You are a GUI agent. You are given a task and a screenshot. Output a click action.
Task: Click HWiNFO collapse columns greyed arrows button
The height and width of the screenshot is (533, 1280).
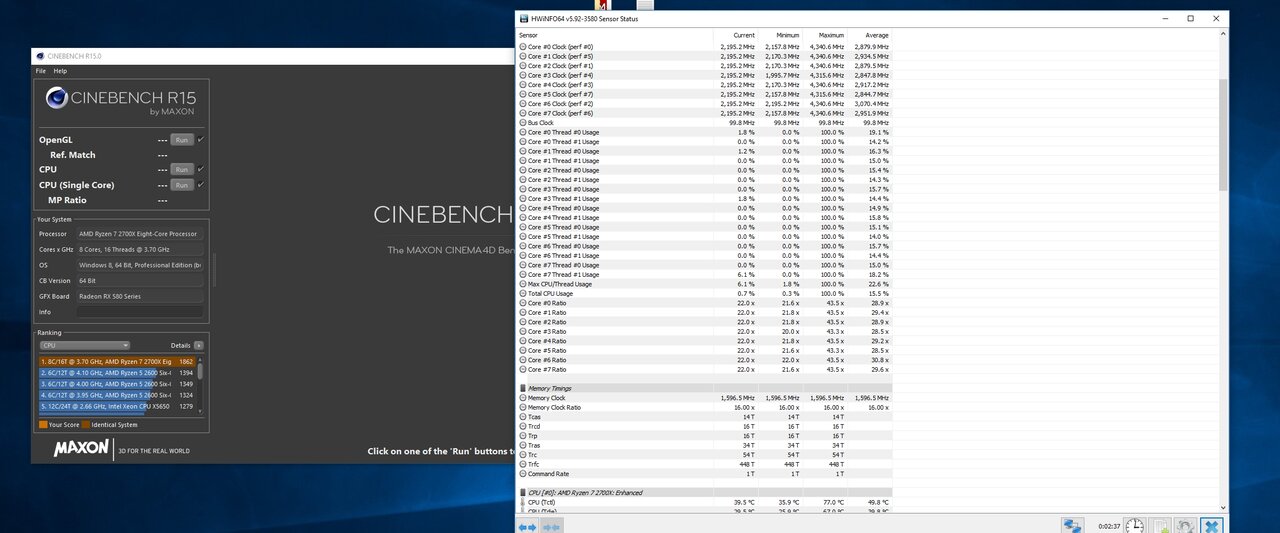(552, 525)
